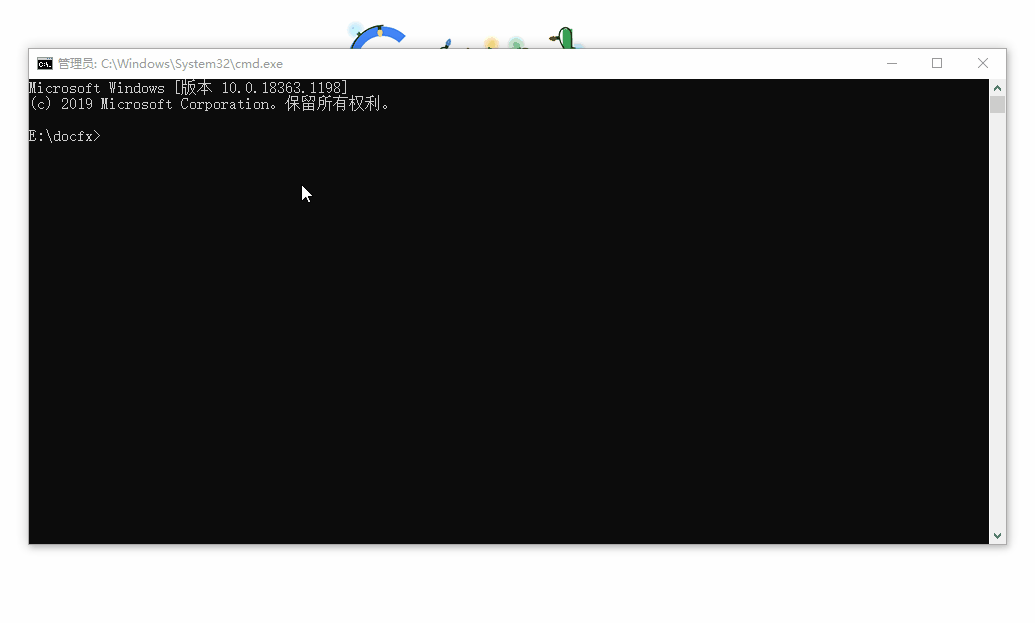Click the empty scrollbar track below thumb
Viewport: 1035px width, 623px height.
point(997,320)
